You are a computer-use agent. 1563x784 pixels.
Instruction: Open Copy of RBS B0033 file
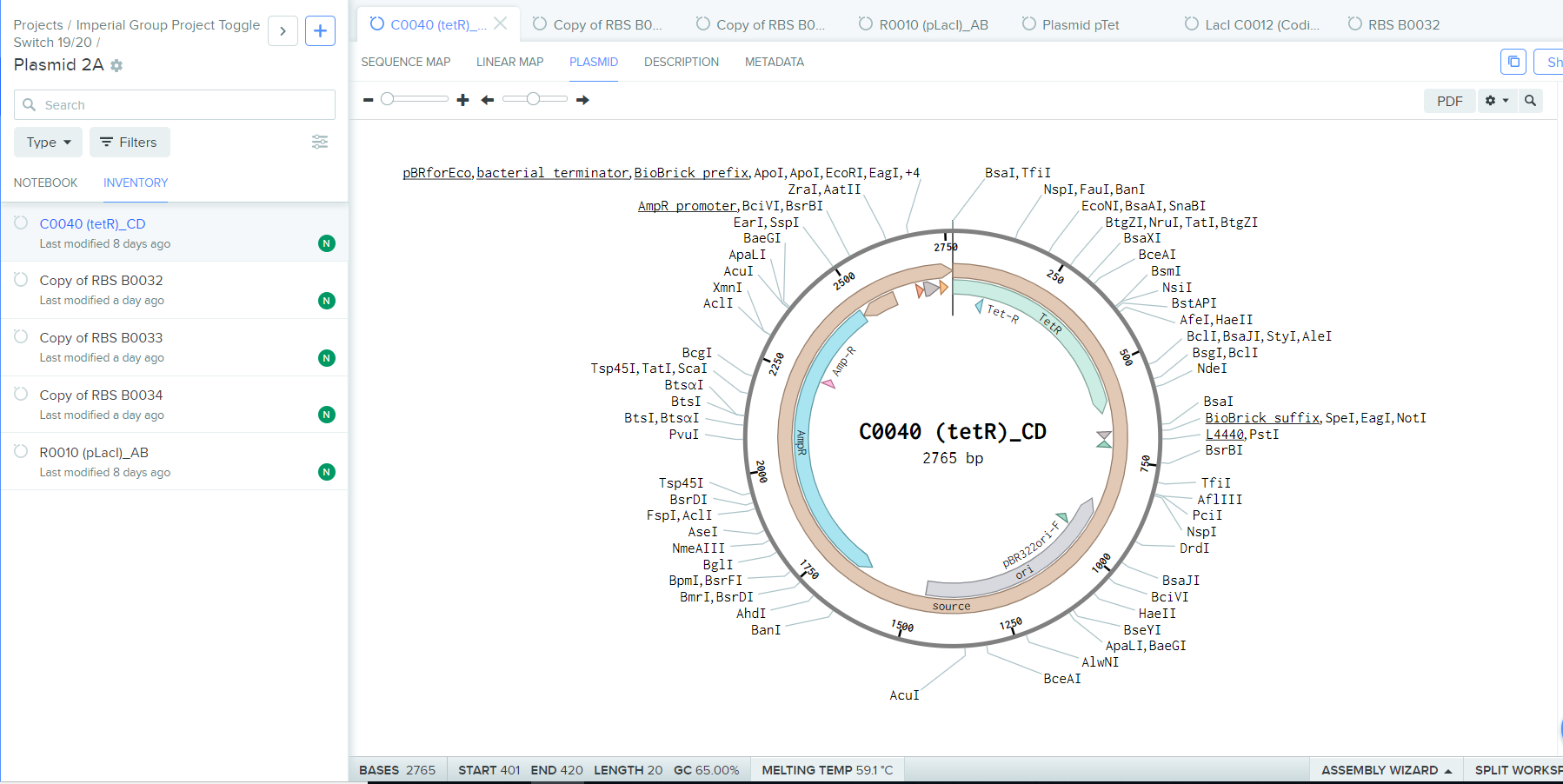coord(101,337)
